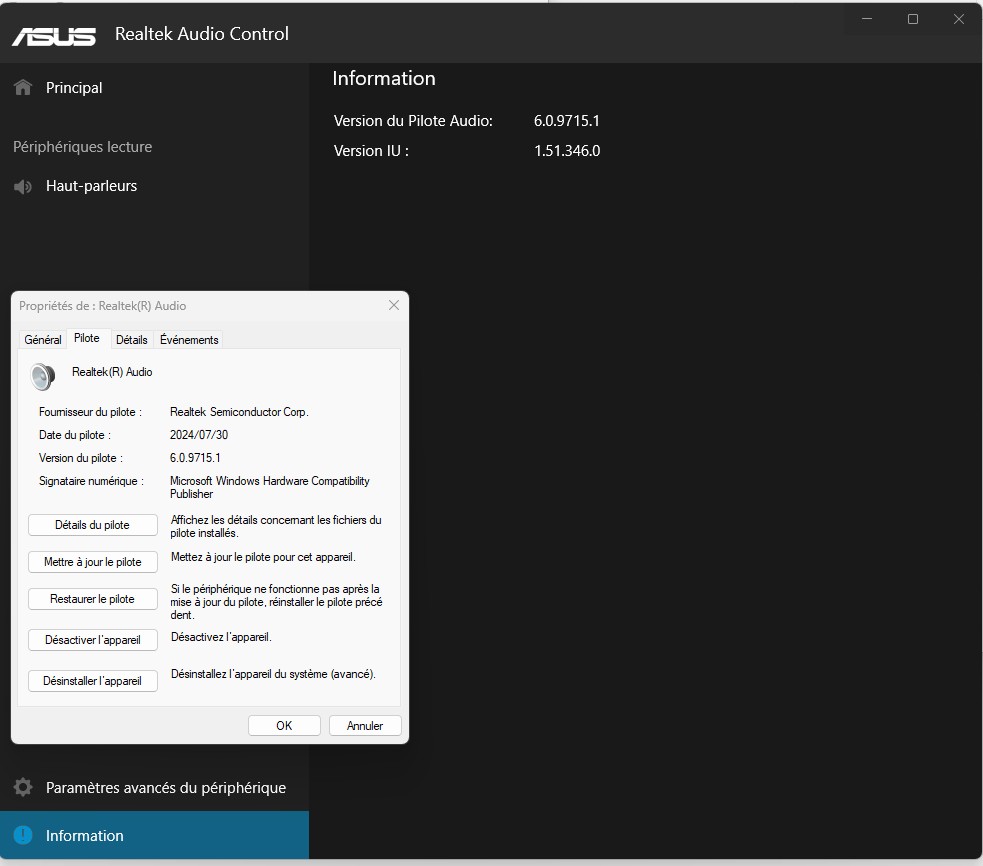The image size is (983, 866).
Task: Switch to the Général tab
Action: click(x=43, y=340)
